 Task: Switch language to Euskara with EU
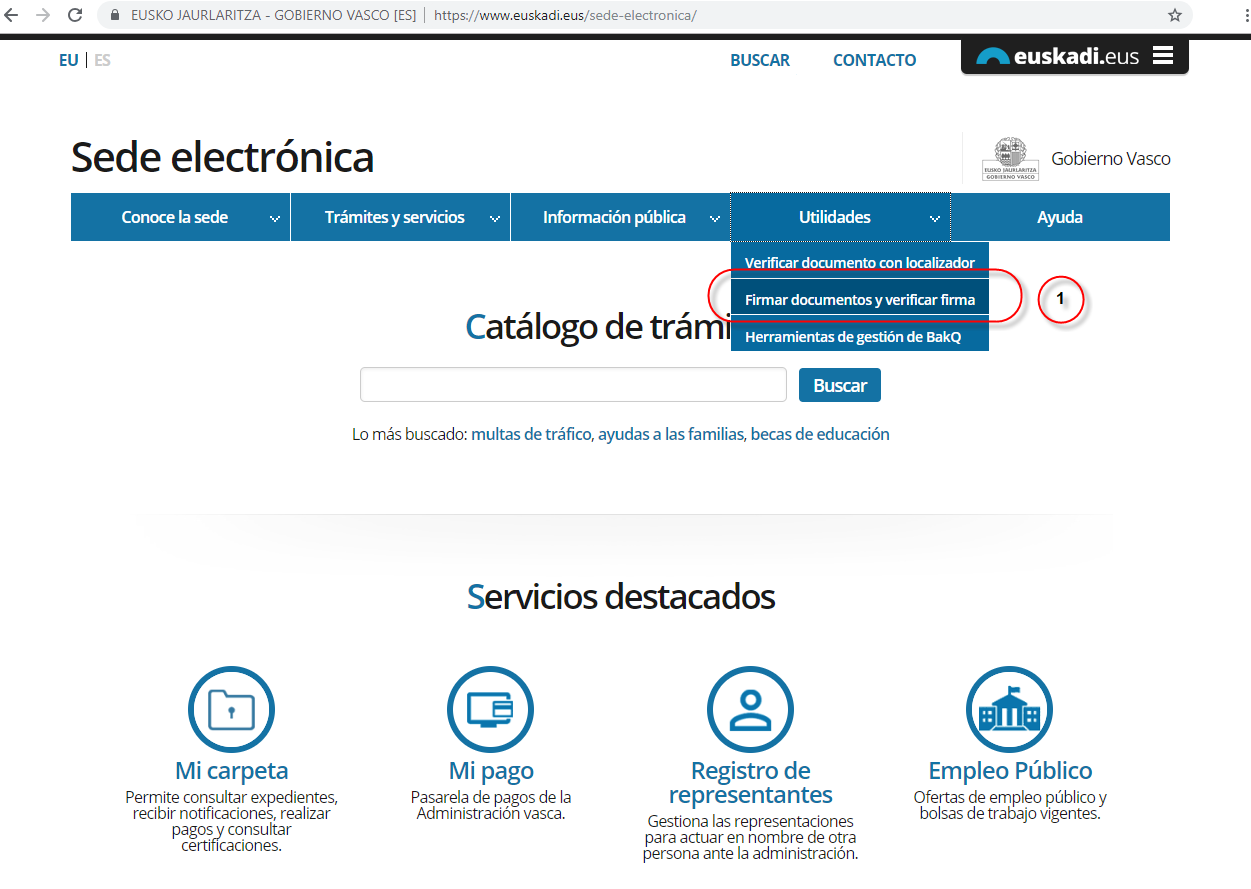click(x=68, y=60)
